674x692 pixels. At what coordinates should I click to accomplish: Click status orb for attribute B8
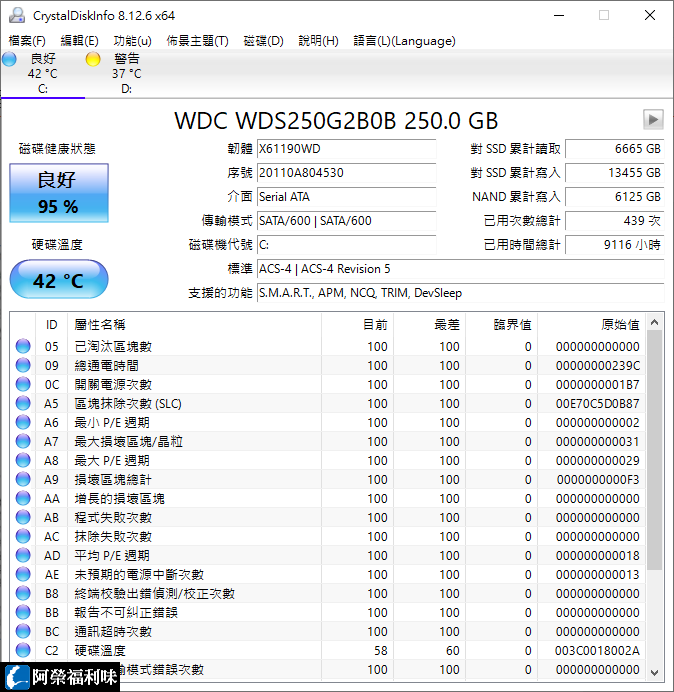point(23,593)
